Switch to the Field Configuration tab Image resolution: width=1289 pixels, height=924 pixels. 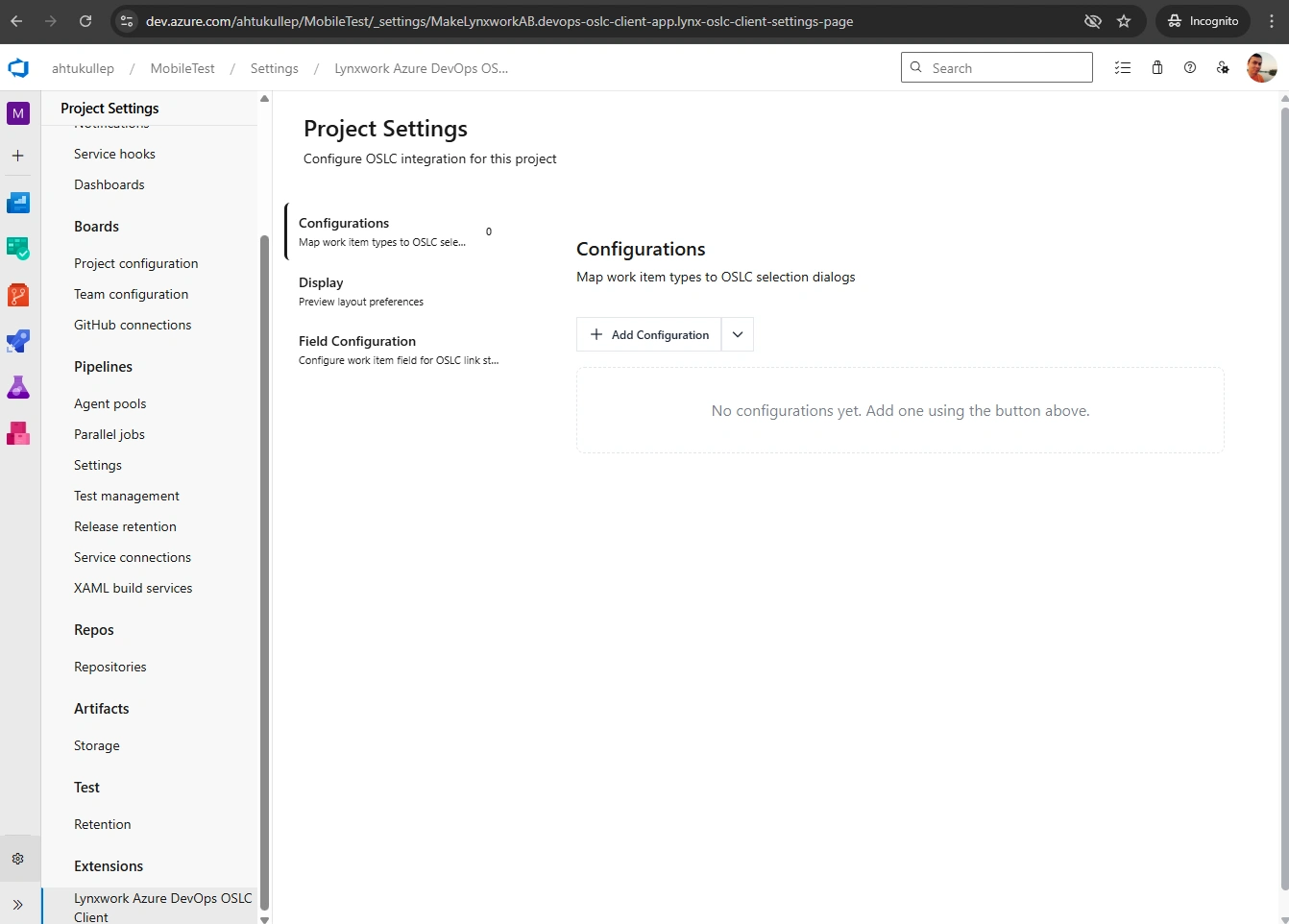pyautogui.click(x=394, y=350)
